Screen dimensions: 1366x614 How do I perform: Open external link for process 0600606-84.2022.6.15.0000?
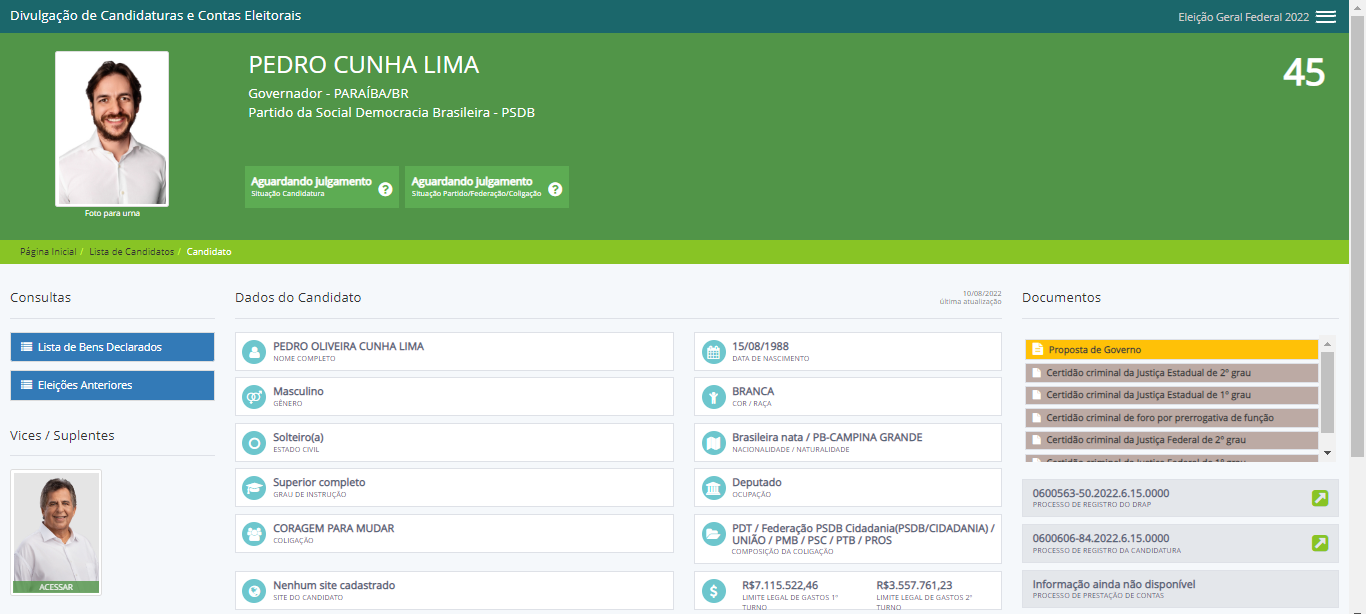point(1320,543)
